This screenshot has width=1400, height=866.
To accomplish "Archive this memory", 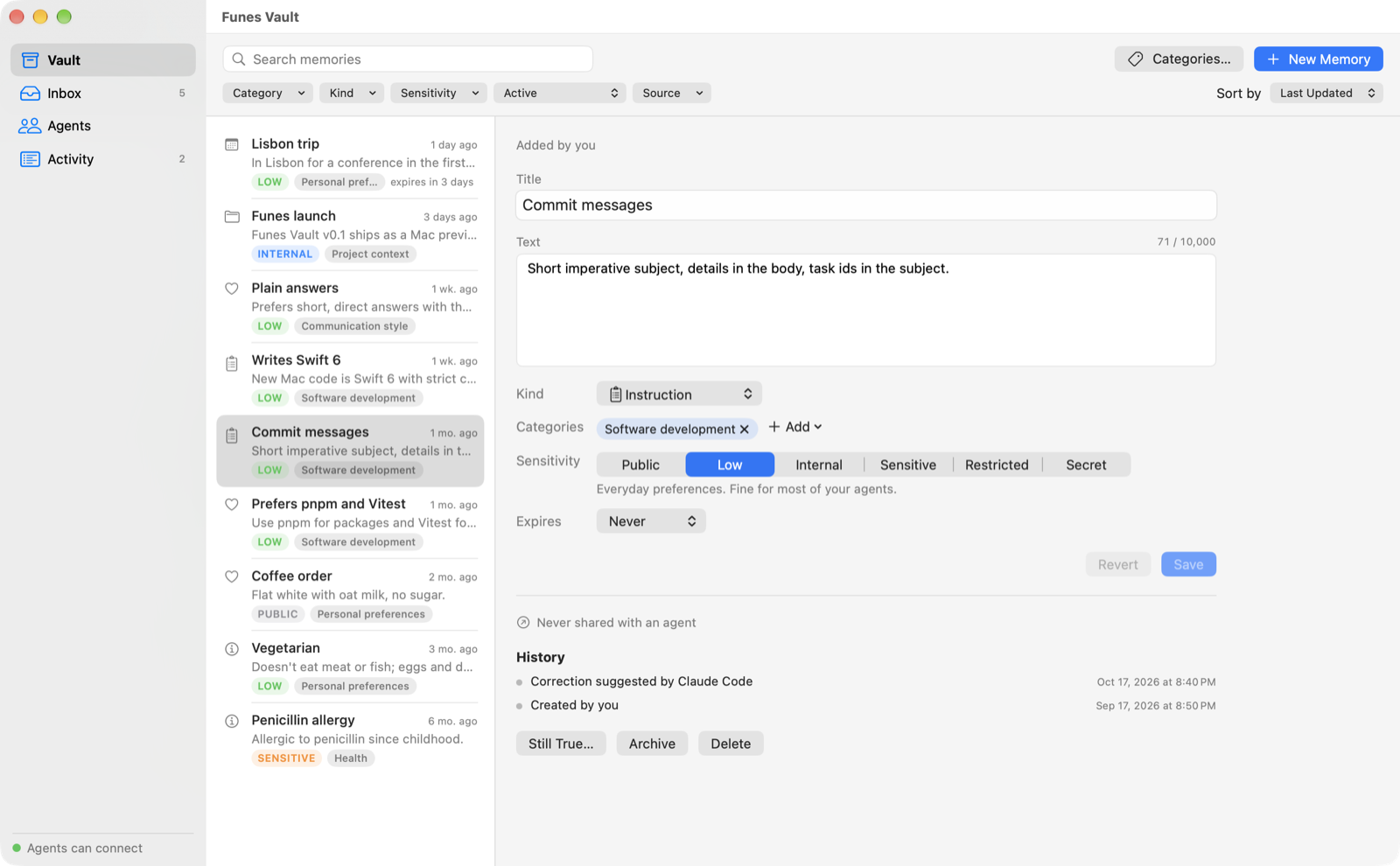I will point(652,744).
